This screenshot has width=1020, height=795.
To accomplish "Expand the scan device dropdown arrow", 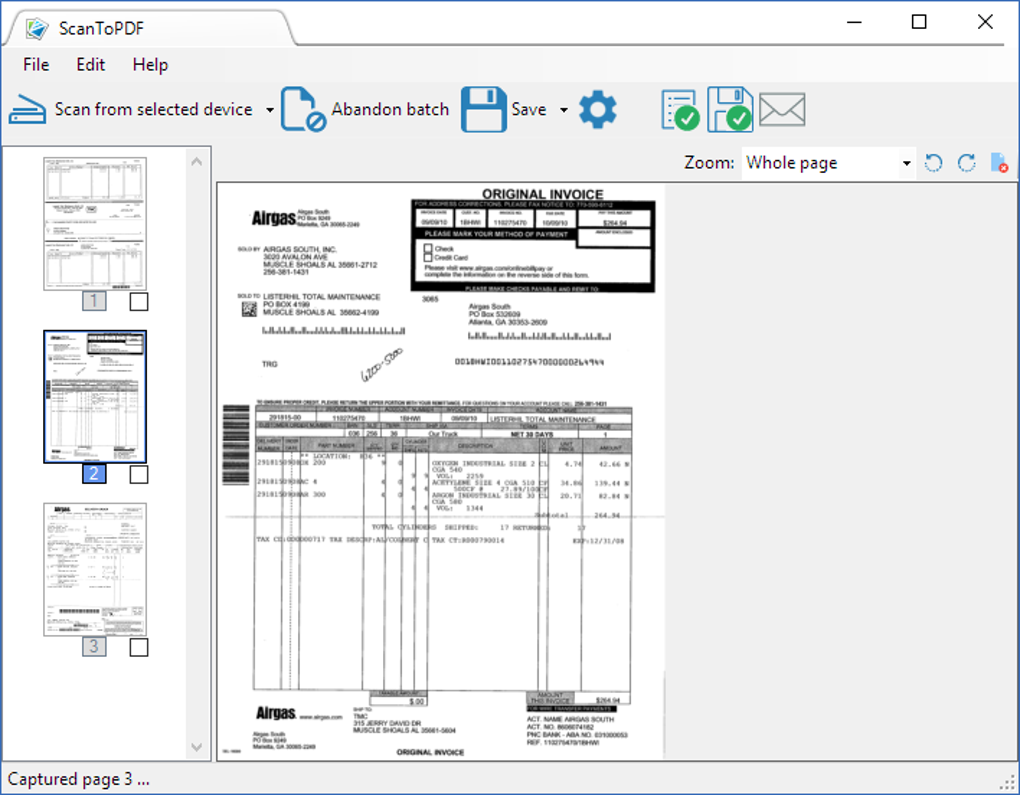I will 270,110.
